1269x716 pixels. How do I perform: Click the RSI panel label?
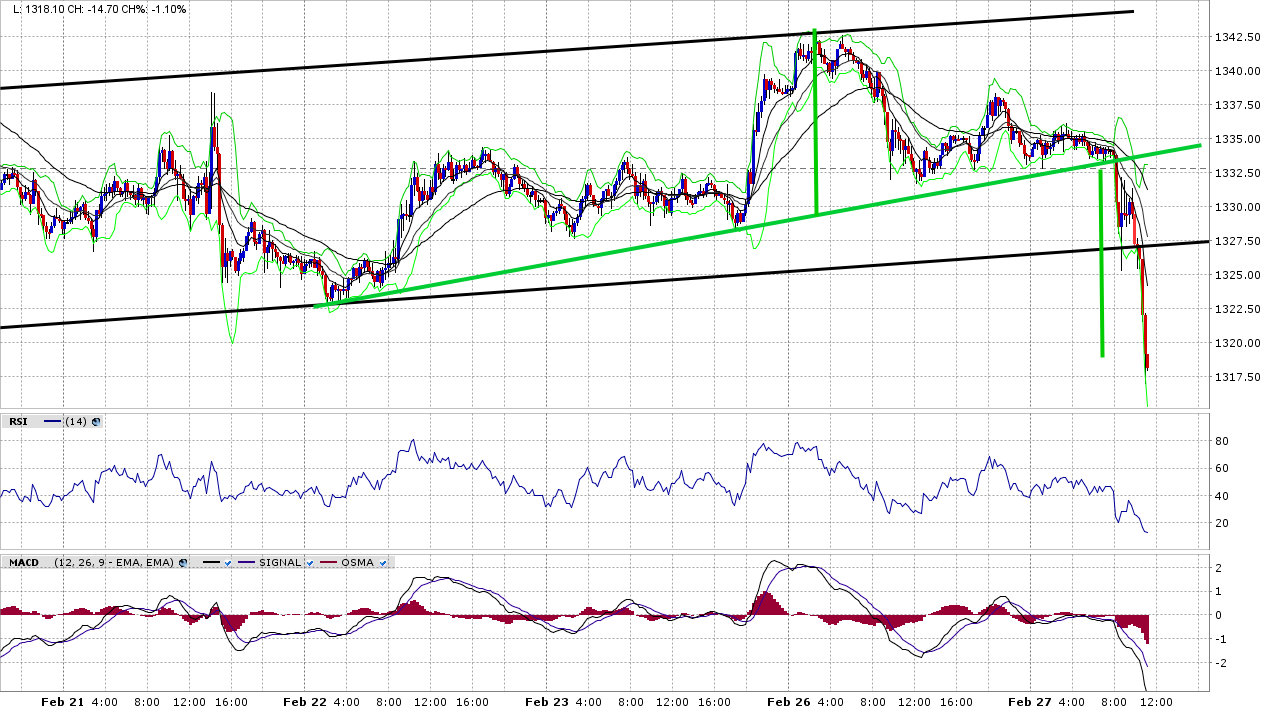click(19, 422)
